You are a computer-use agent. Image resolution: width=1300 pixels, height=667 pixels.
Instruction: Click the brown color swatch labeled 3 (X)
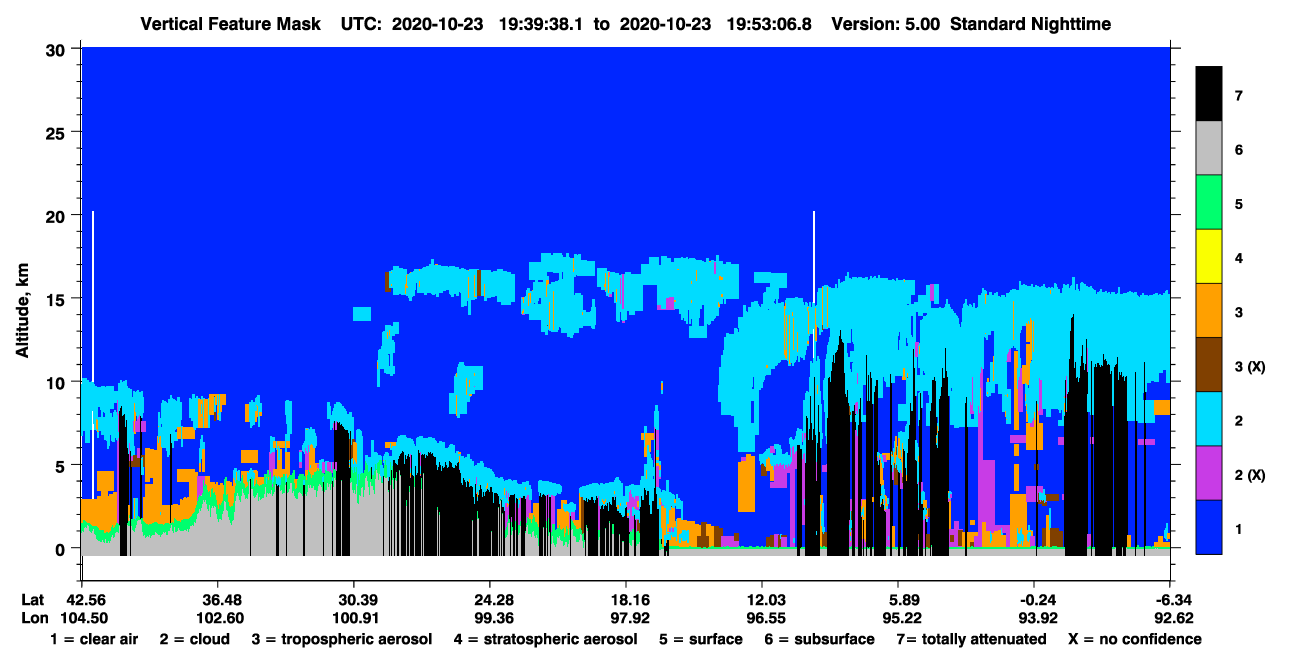1209,365
